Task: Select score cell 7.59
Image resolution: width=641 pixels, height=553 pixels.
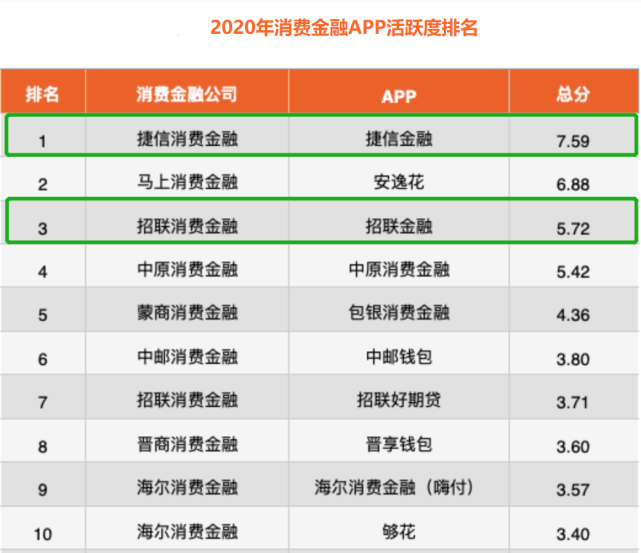Action: (573, 141)
